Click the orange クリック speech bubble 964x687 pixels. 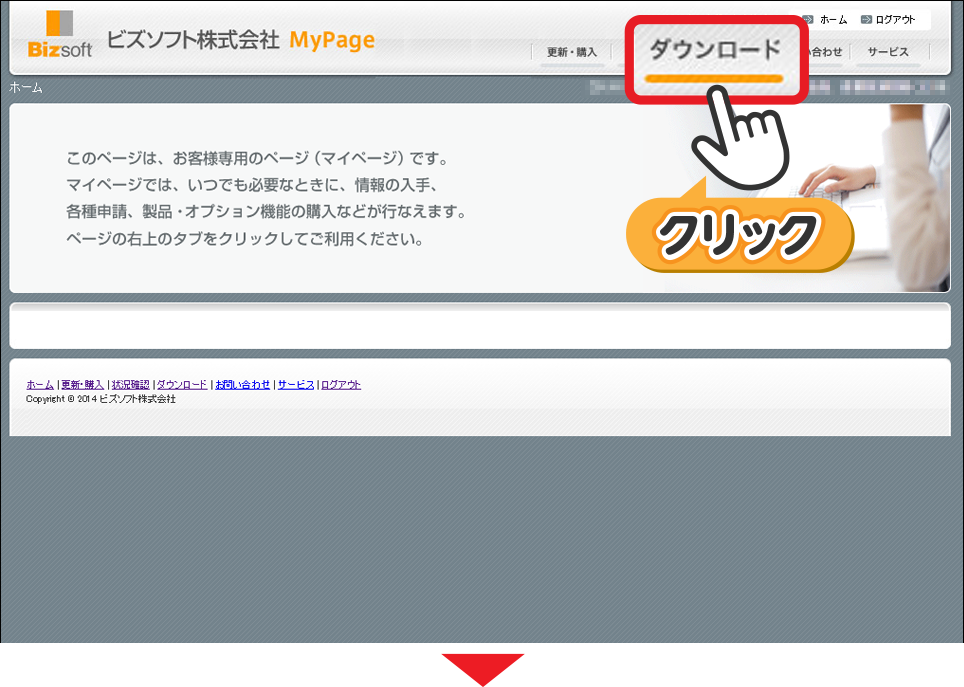(x=739, y=236)
